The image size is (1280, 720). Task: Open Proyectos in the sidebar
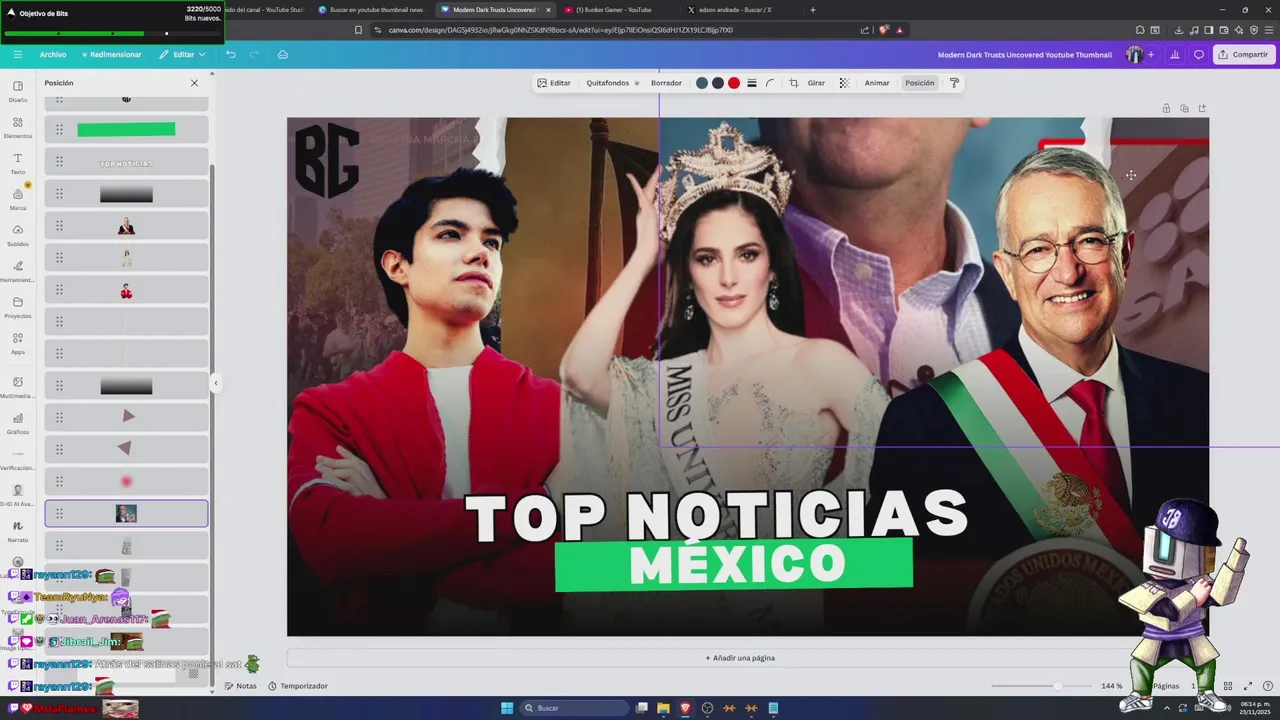point(18,307)
